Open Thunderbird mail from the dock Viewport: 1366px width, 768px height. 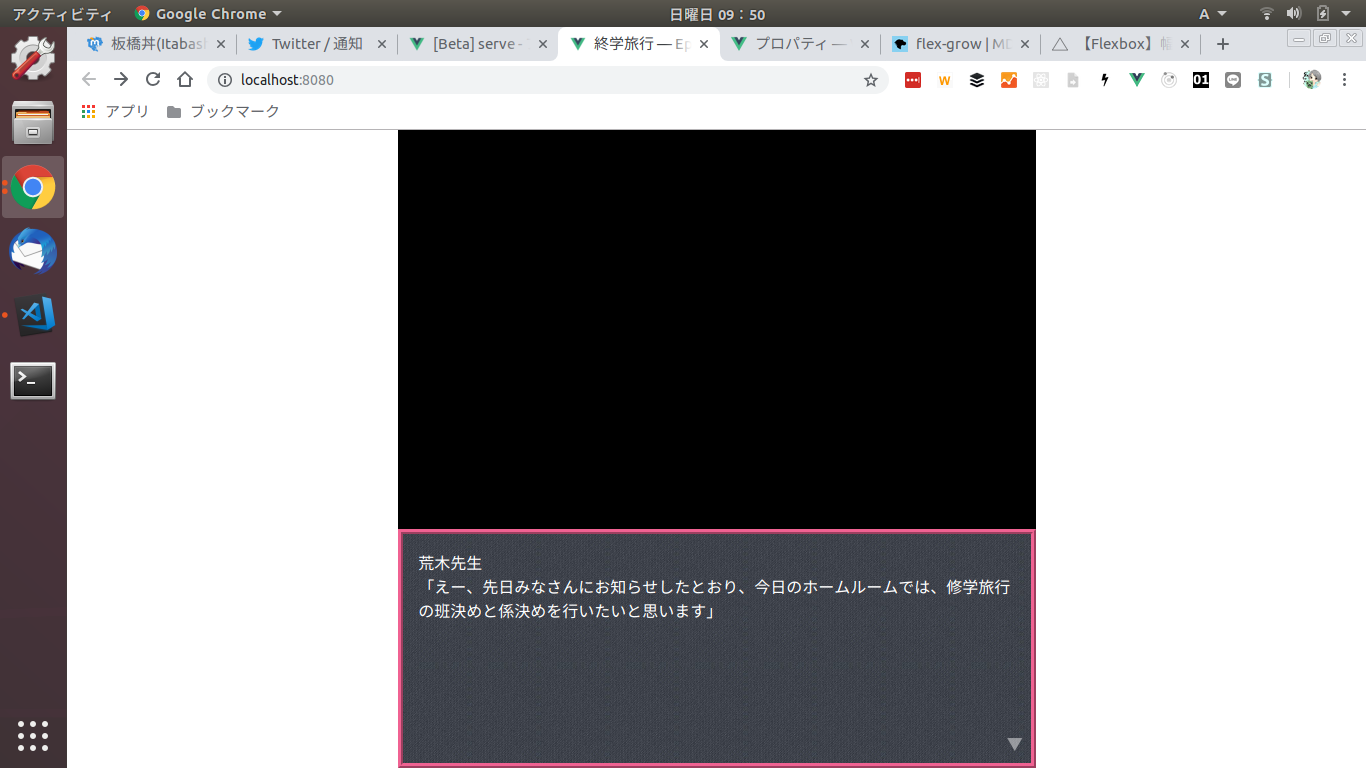[x=33, y=252]
